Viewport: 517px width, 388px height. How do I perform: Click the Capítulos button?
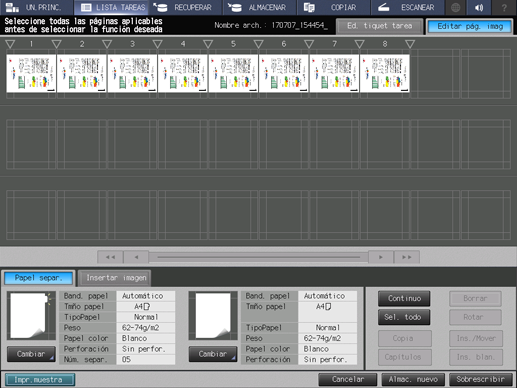tap(405, 357)
